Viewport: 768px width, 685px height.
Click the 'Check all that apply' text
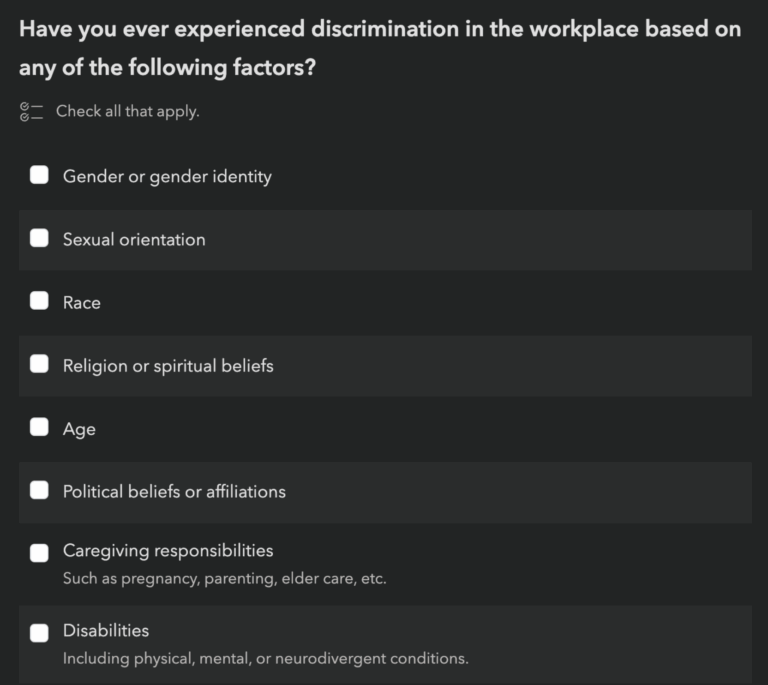128,111
